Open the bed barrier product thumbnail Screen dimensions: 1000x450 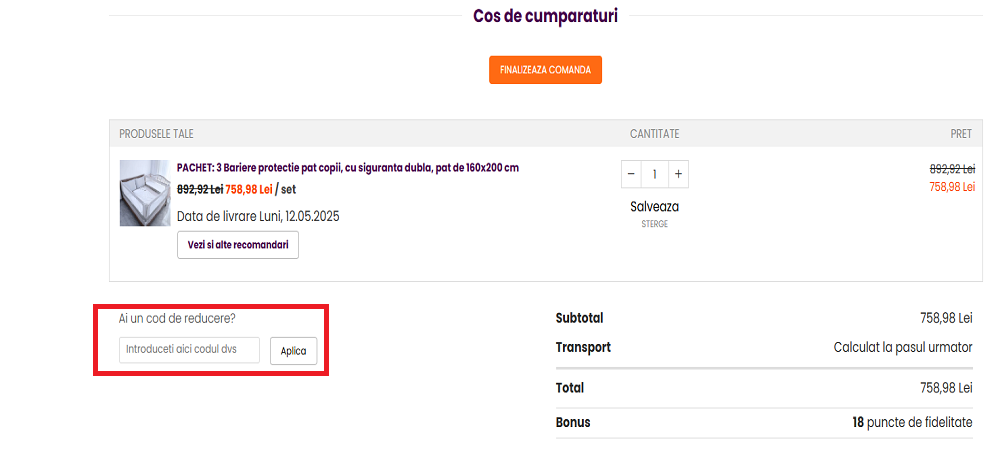145,193
